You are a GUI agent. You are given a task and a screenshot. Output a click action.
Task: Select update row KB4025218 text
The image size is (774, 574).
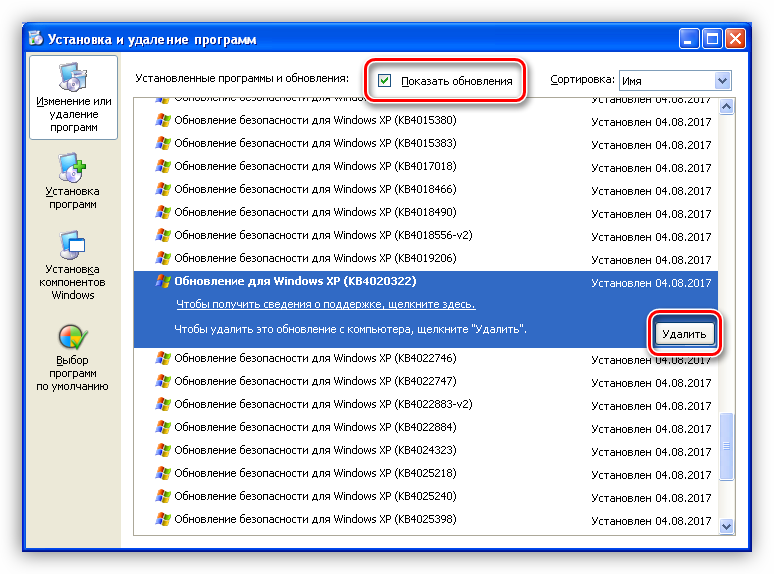315,473
